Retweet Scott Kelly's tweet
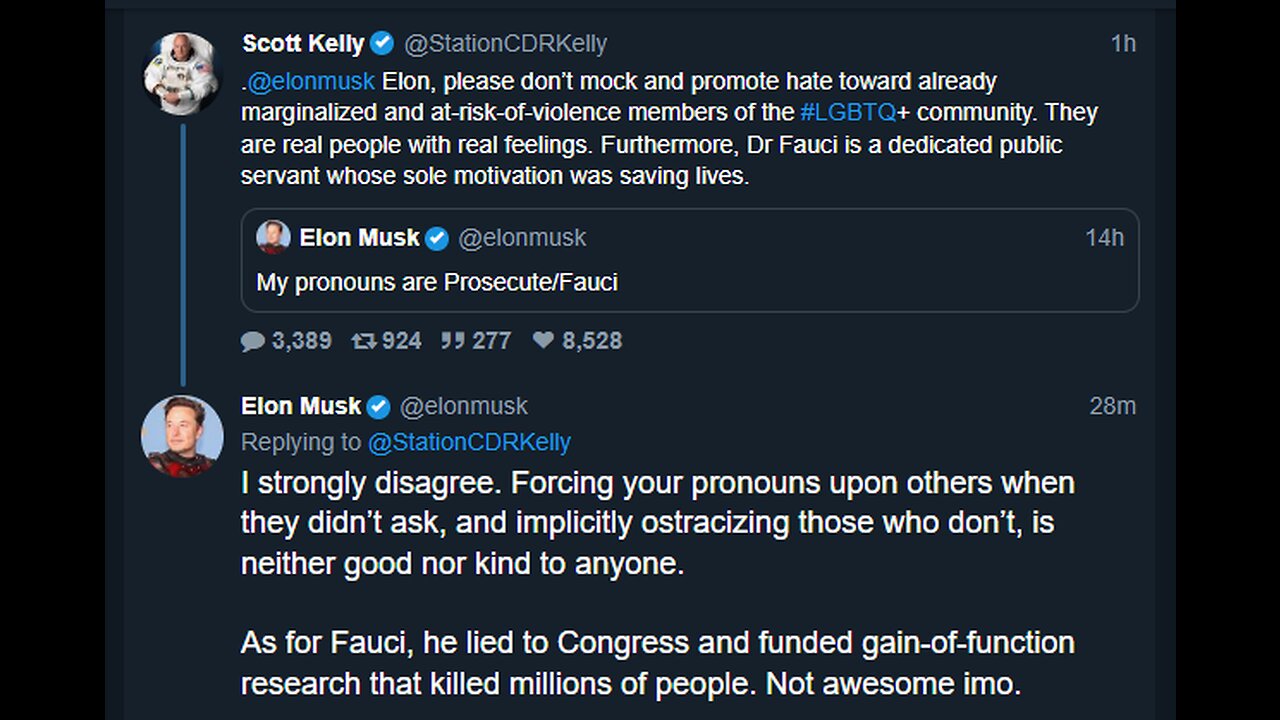 (x=363, y=341)
